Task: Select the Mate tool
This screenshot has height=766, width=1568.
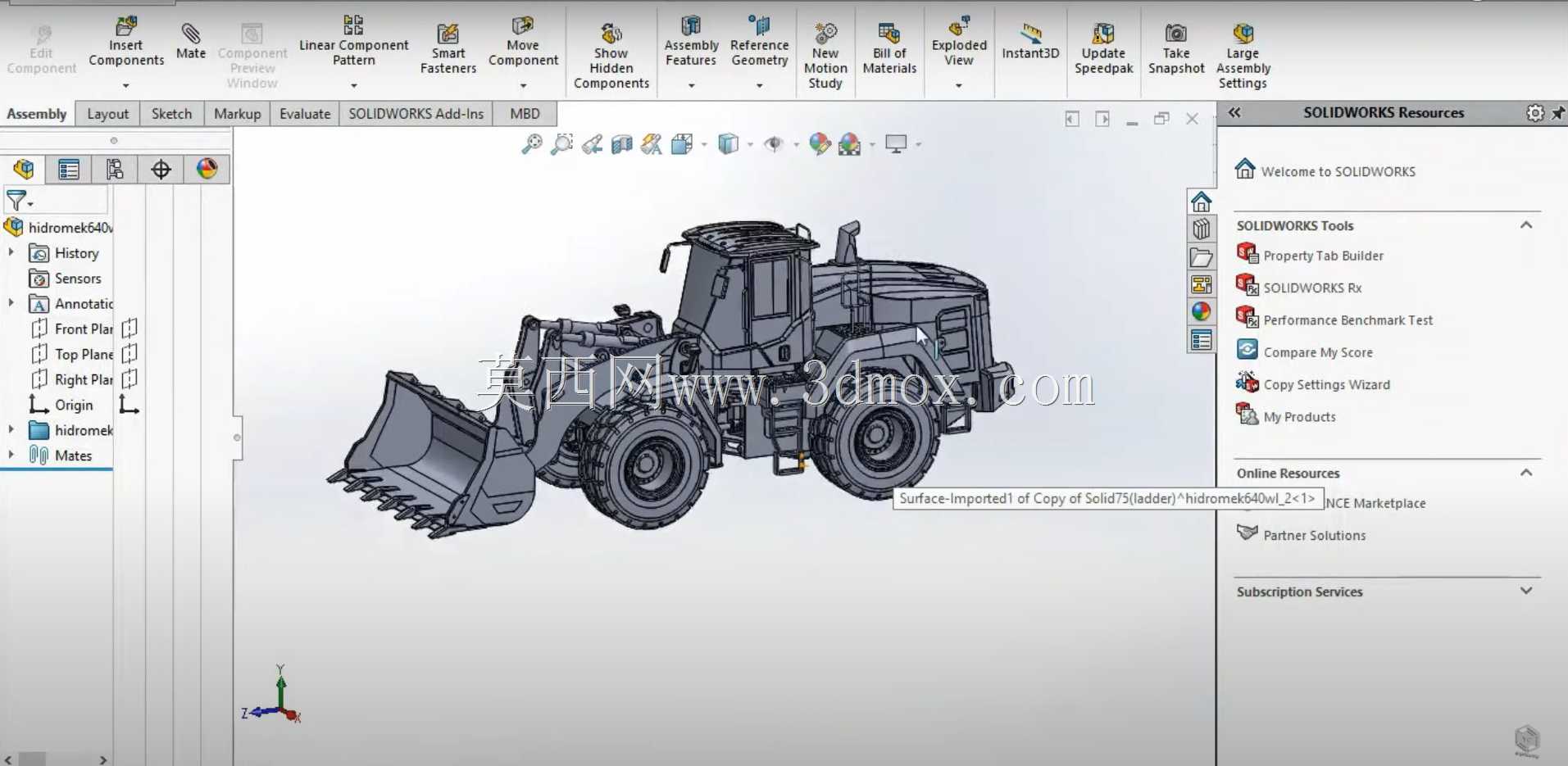Action: (x=191, y=41)
